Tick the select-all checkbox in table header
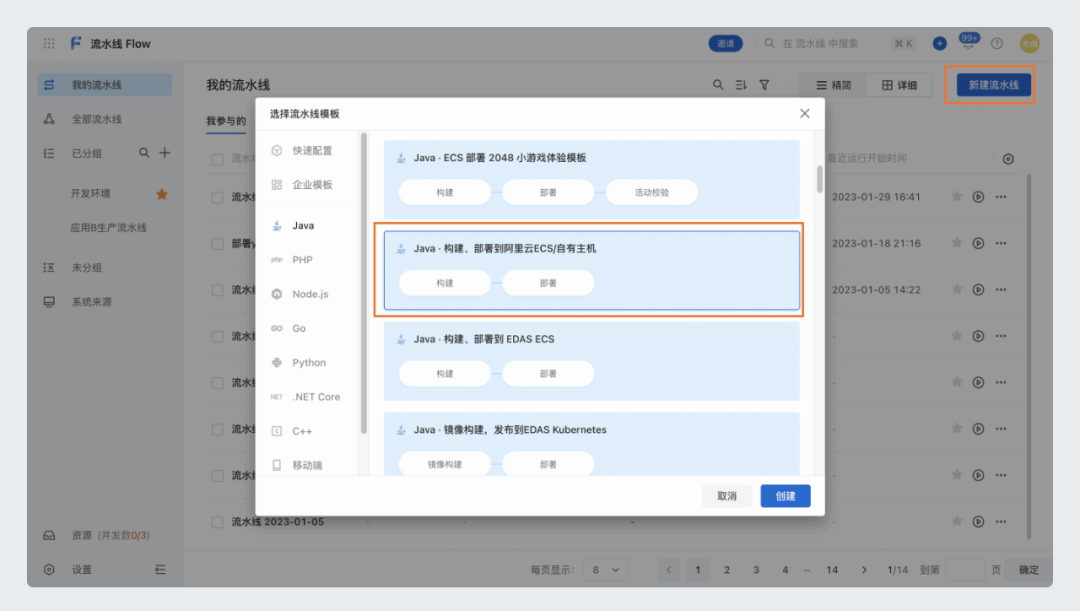The width and height of the screenshot is (1080, 611). 218,159
